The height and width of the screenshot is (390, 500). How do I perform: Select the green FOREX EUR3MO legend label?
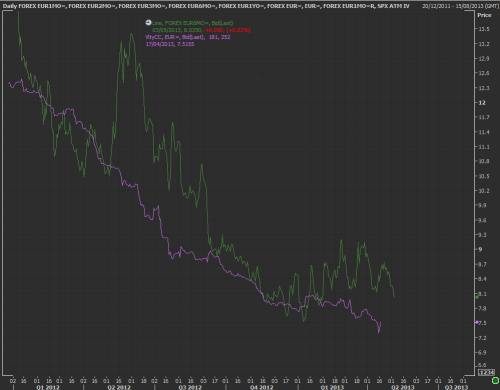coord(192,23)
